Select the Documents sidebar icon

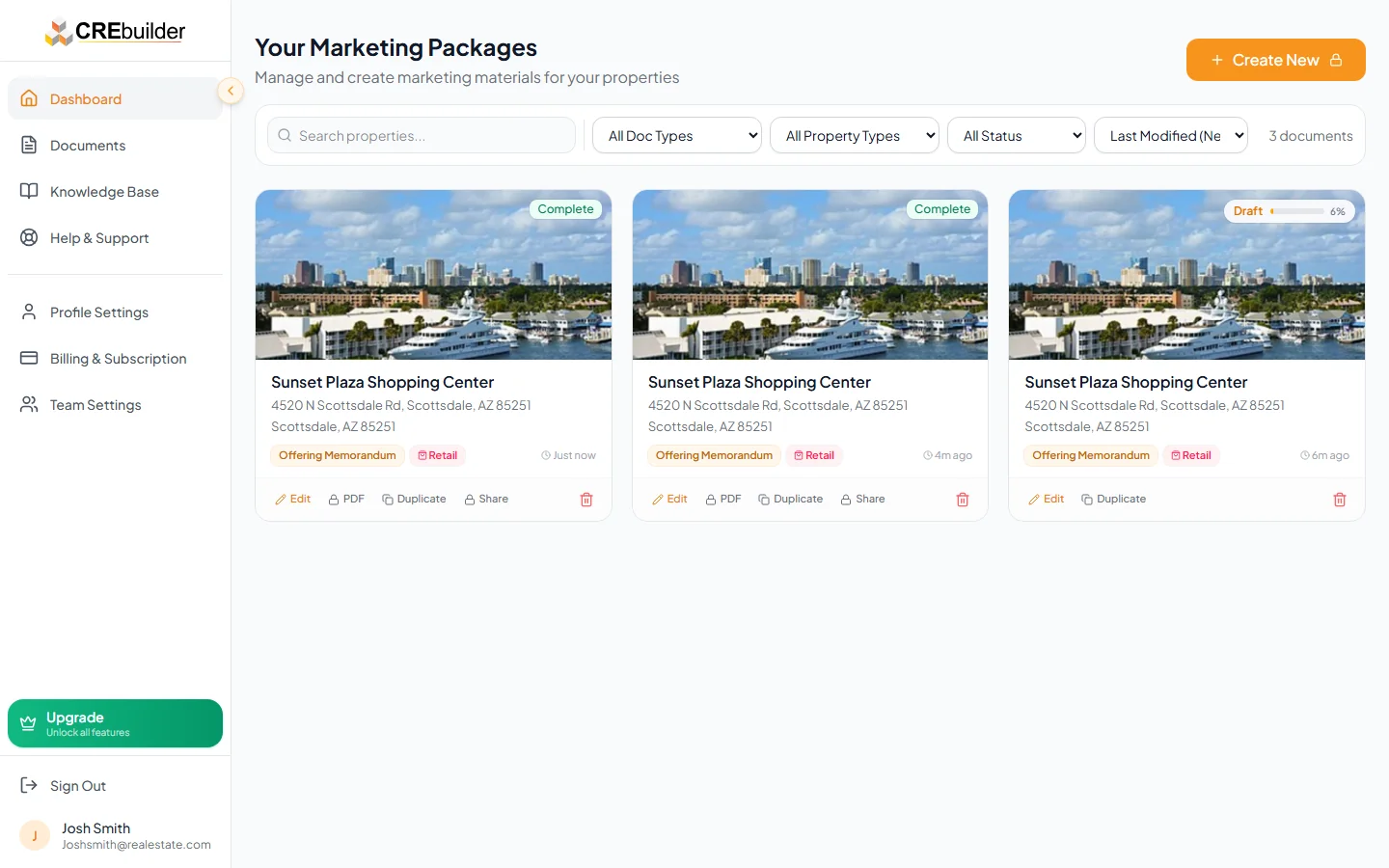30,145
